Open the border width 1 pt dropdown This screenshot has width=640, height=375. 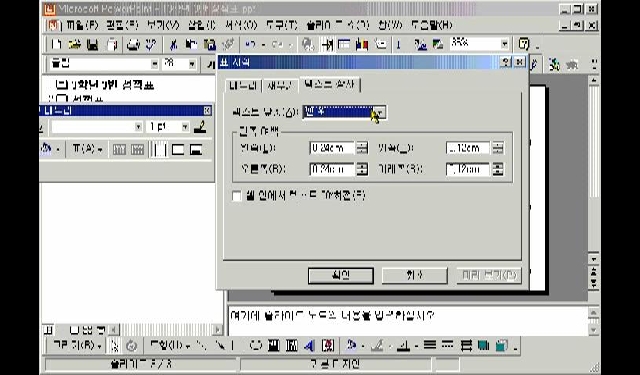pyautogui.click(x=185, y=127)
